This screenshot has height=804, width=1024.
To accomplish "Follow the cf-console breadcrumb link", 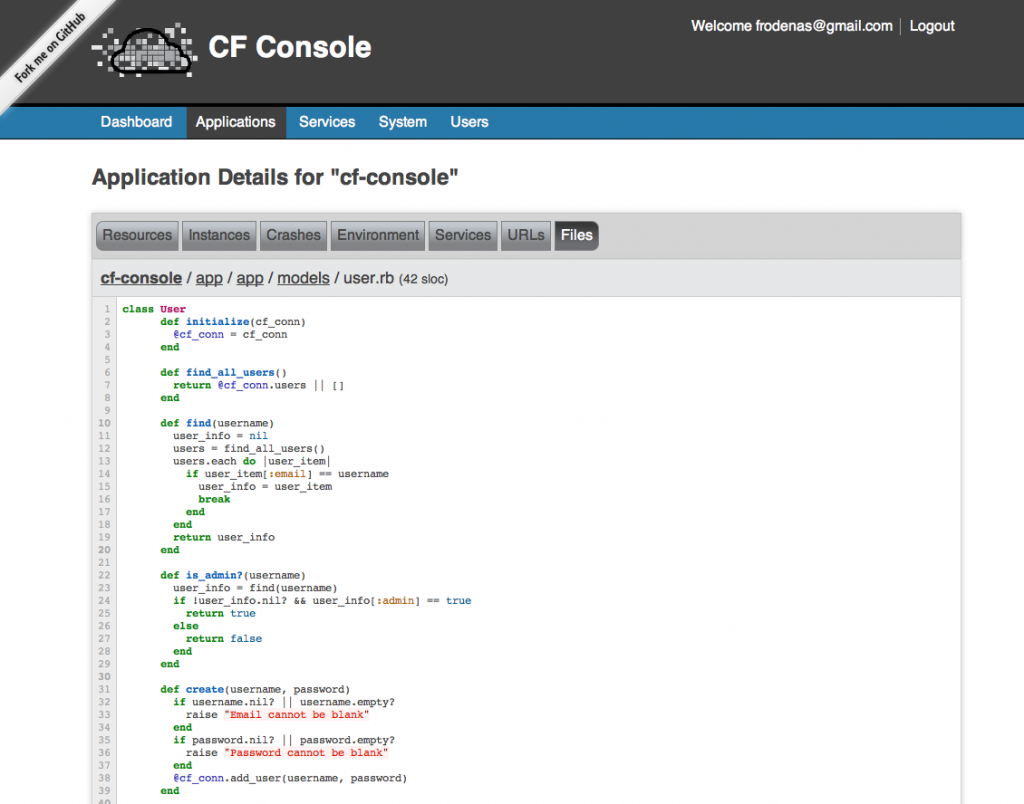I will pyautogui.click(x=141, y=278).
